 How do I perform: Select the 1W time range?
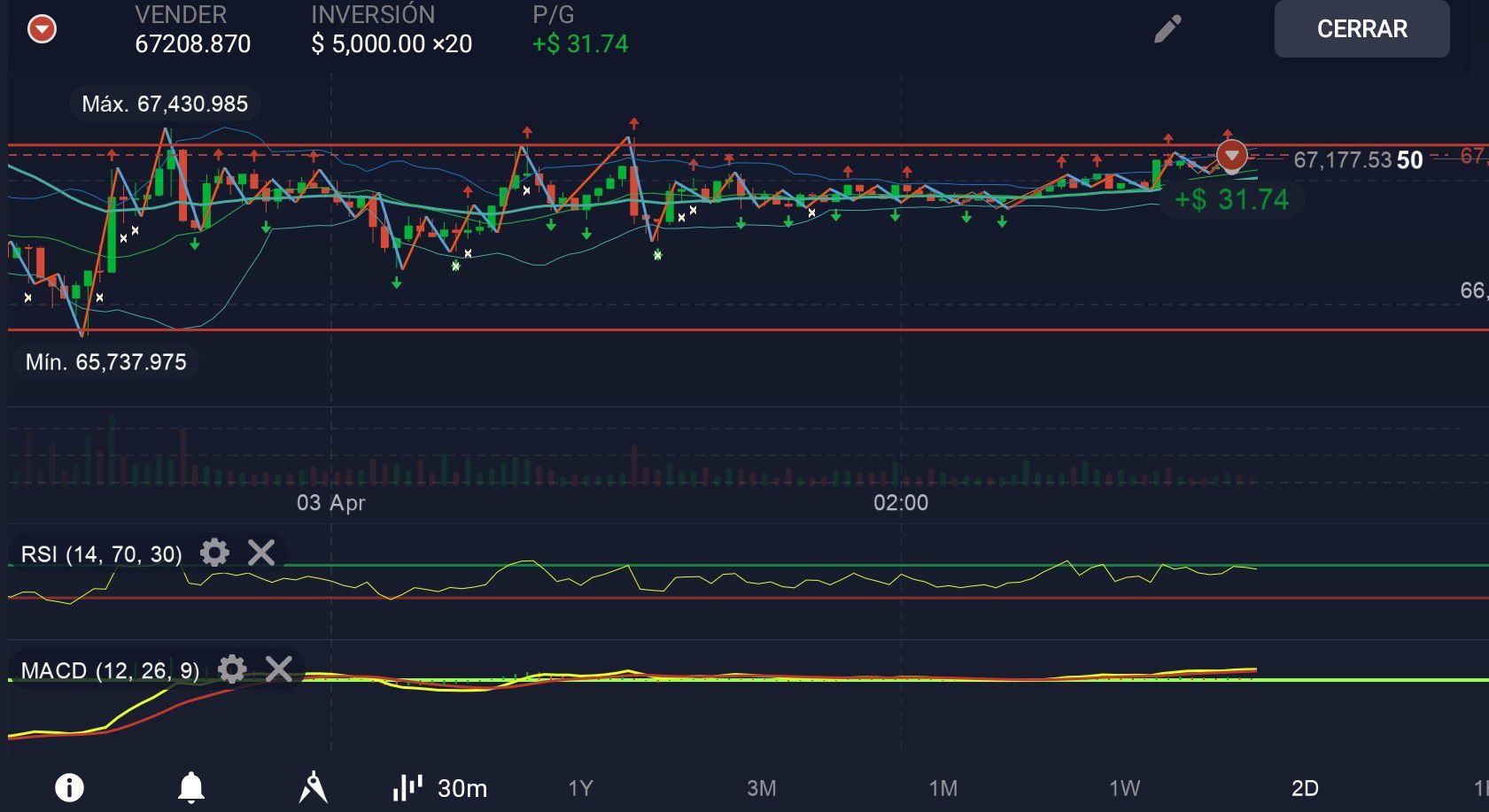point(1124,788)
